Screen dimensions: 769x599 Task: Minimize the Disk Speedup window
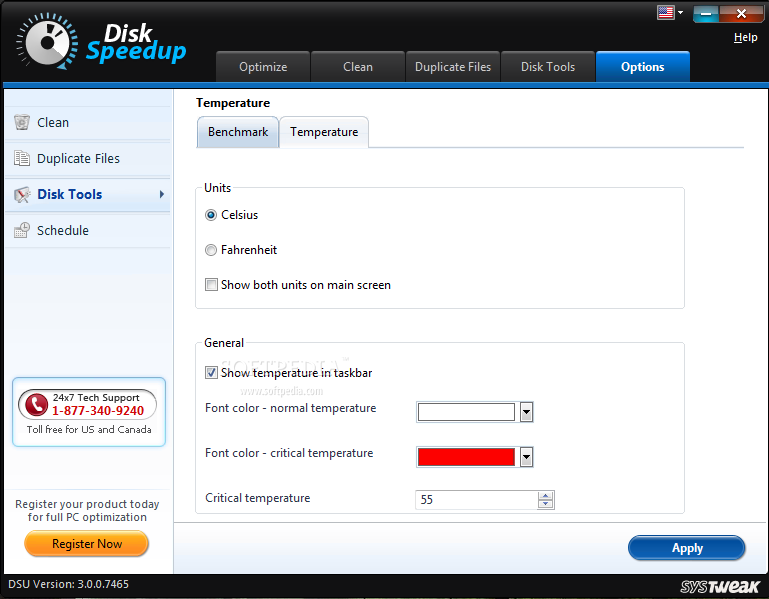click(x=706, y=14)
